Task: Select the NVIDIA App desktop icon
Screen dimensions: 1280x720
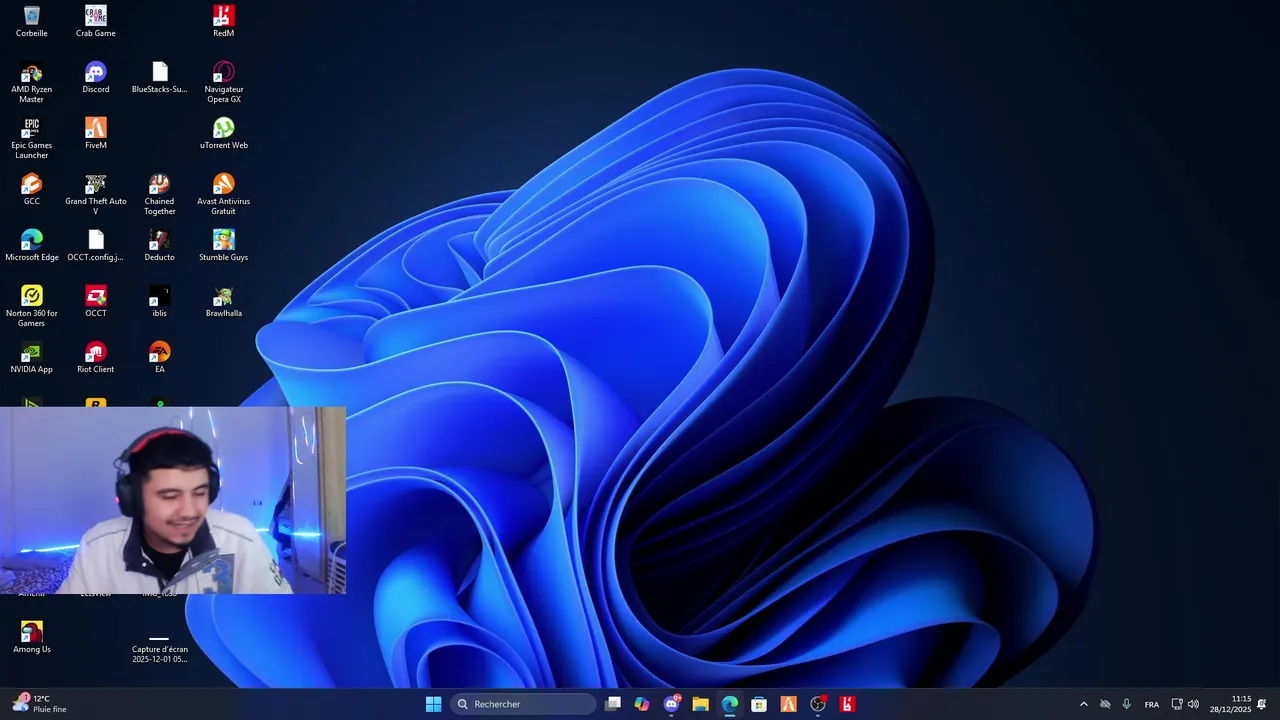Action: (32, 357)
